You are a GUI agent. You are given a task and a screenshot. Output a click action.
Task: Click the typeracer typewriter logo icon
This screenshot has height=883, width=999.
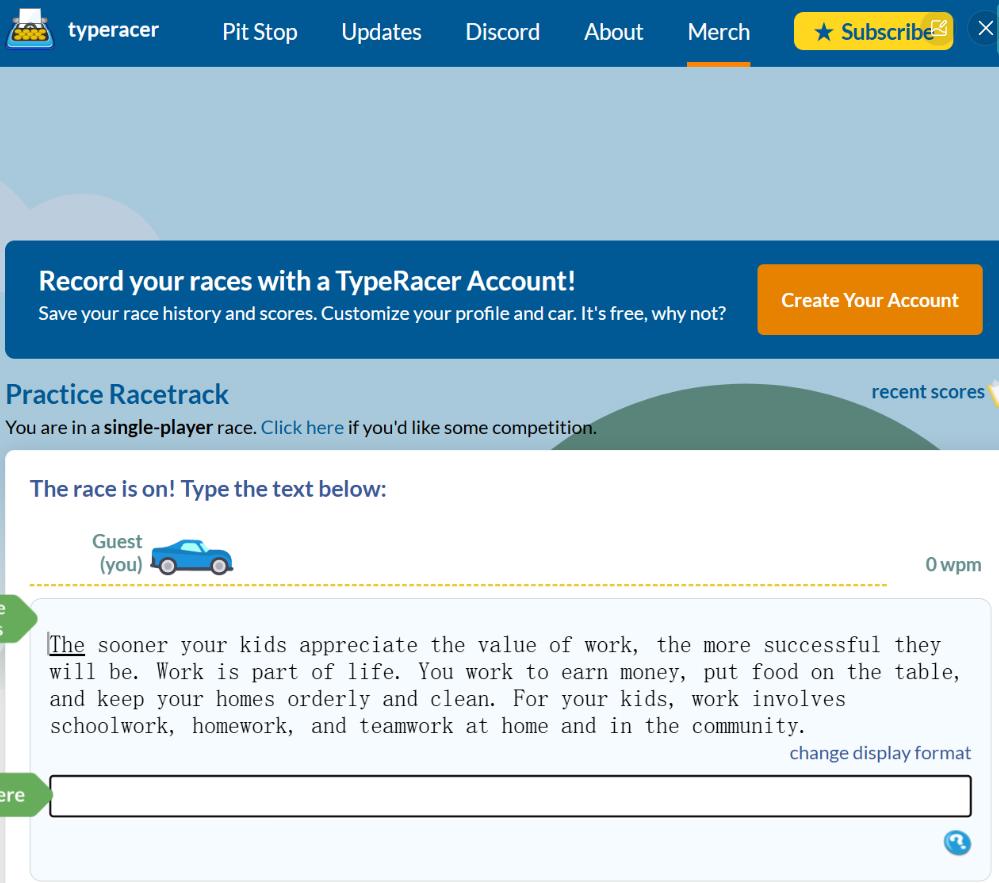tap(30, 30)
